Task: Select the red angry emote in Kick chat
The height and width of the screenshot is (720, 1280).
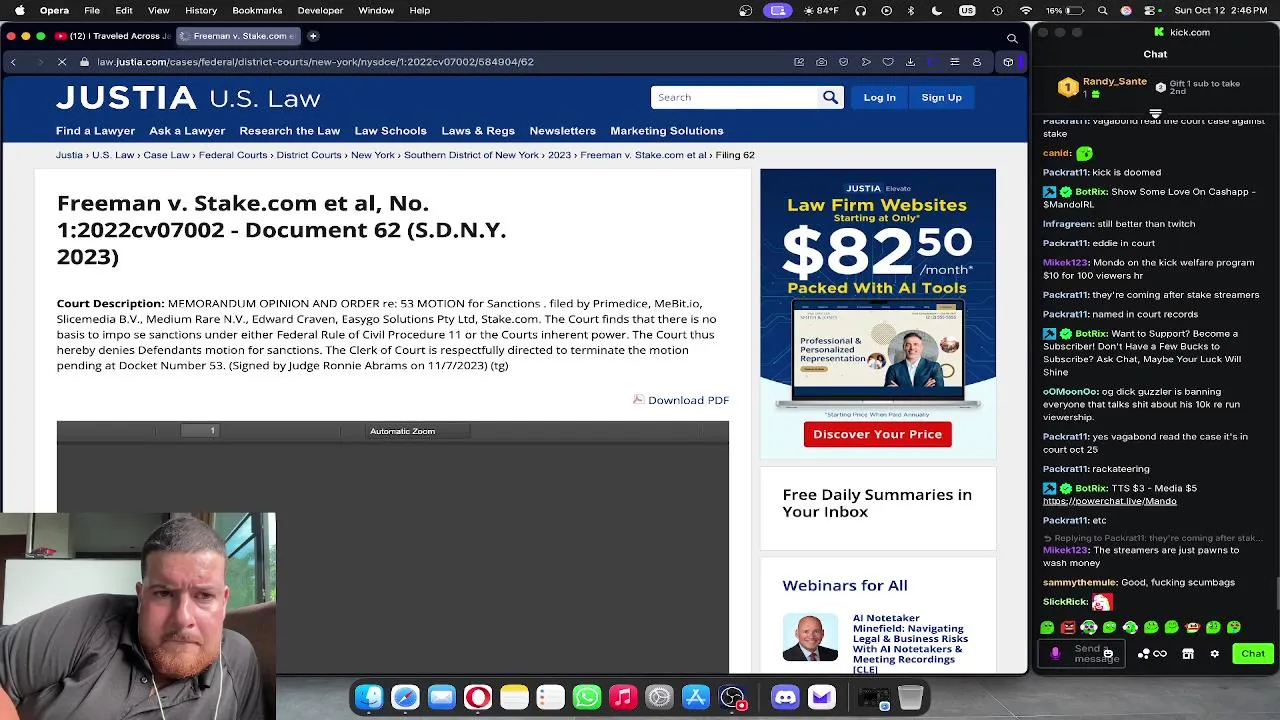Action: (1068, 627)
